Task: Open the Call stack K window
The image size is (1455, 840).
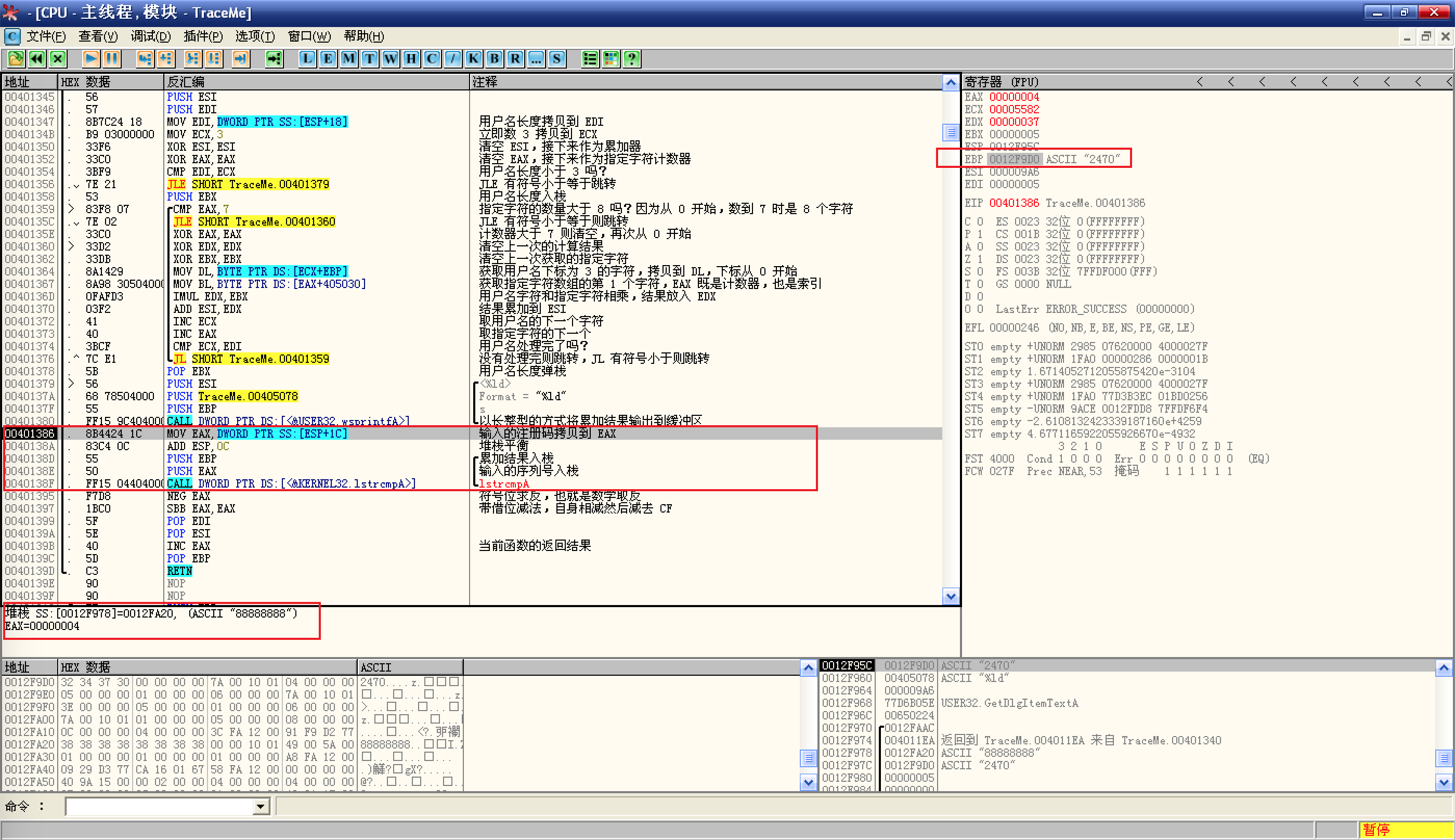Action: pyautogui.click(x=473, y=58)
